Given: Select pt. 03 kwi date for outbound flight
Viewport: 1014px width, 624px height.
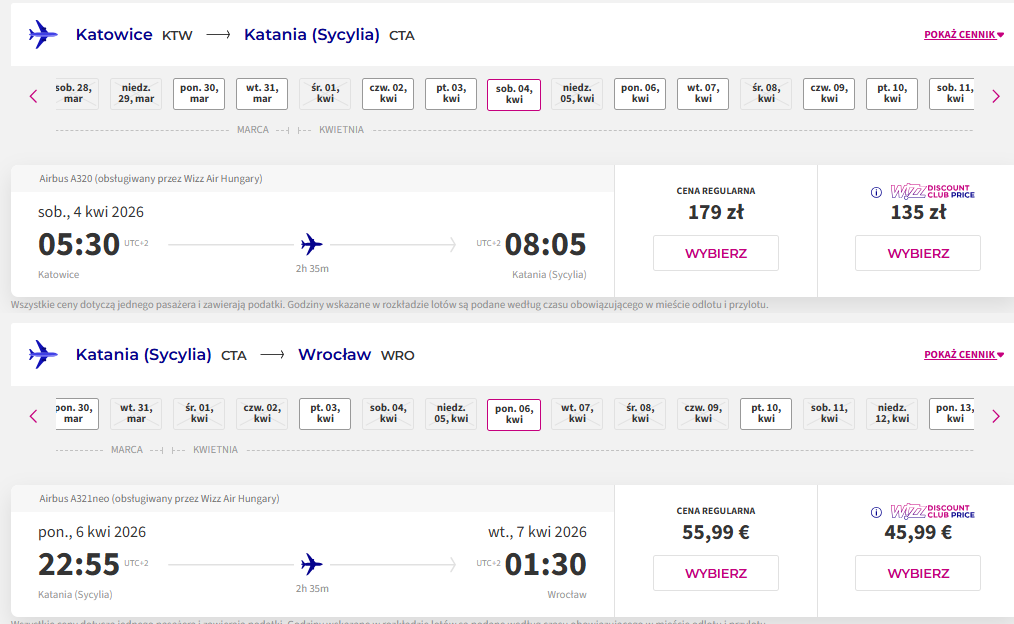Looking at the screenshot, I should pos(451,94).
